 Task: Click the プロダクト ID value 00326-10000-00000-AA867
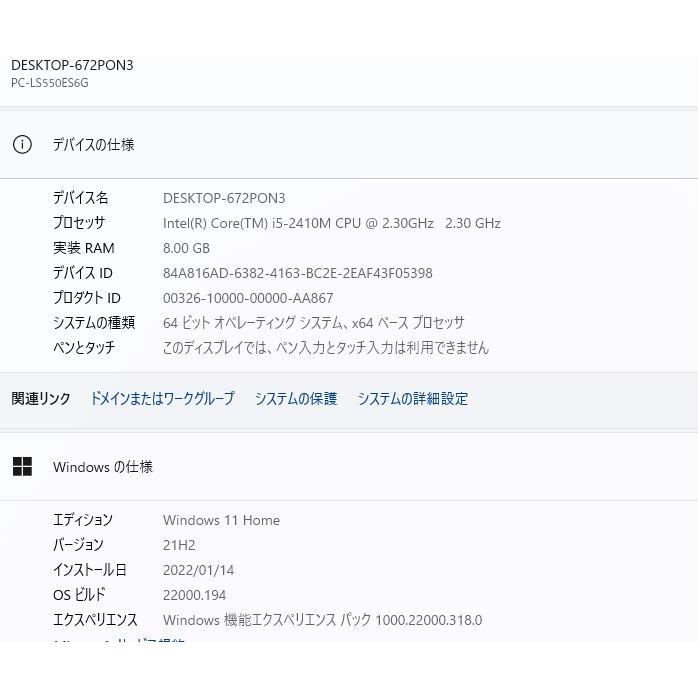click(248, 298)
